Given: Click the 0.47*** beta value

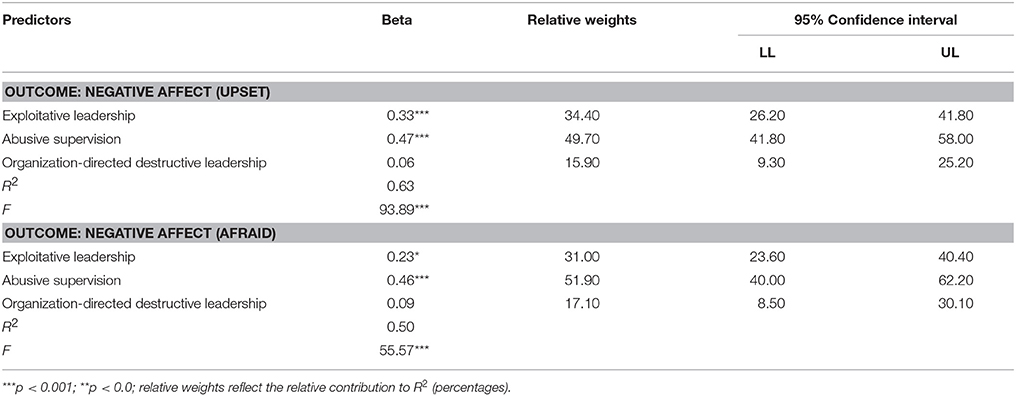Looking at the screenshot, I should [408, 139].
